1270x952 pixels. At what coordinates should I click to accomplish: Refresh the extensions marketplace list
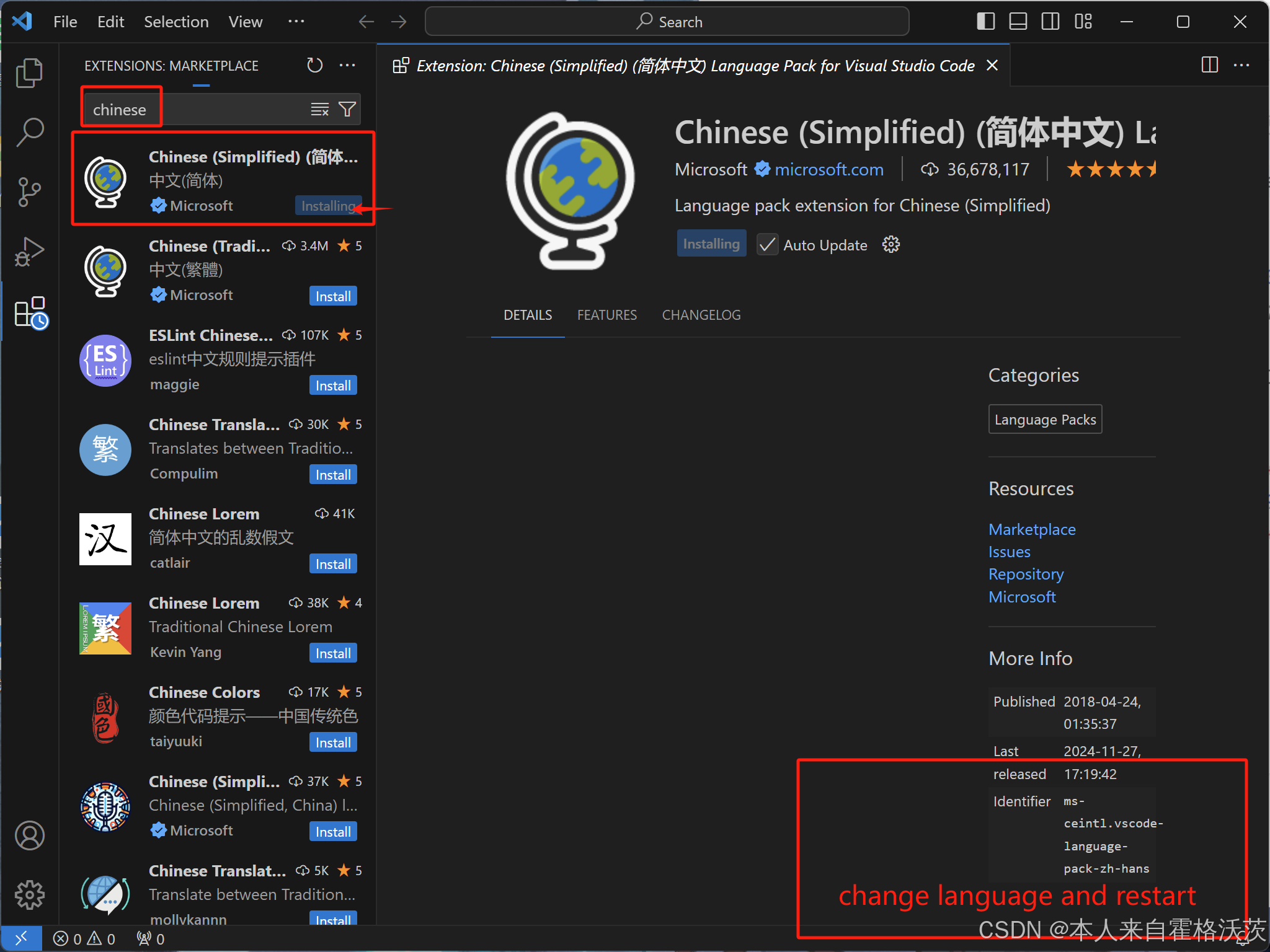click(x=315, y=65)
